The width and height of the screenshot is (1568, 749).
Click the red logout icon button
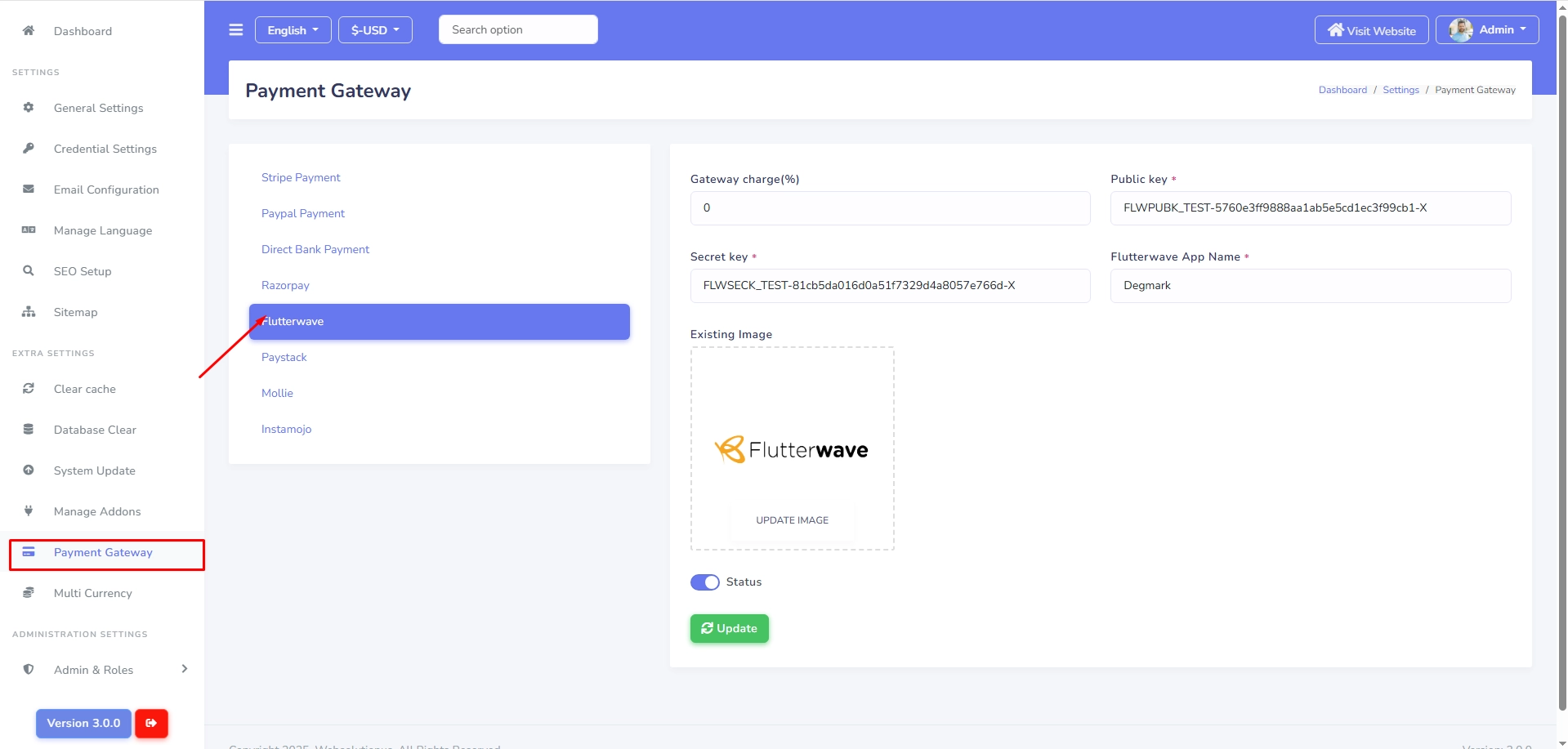coord(151,723)
